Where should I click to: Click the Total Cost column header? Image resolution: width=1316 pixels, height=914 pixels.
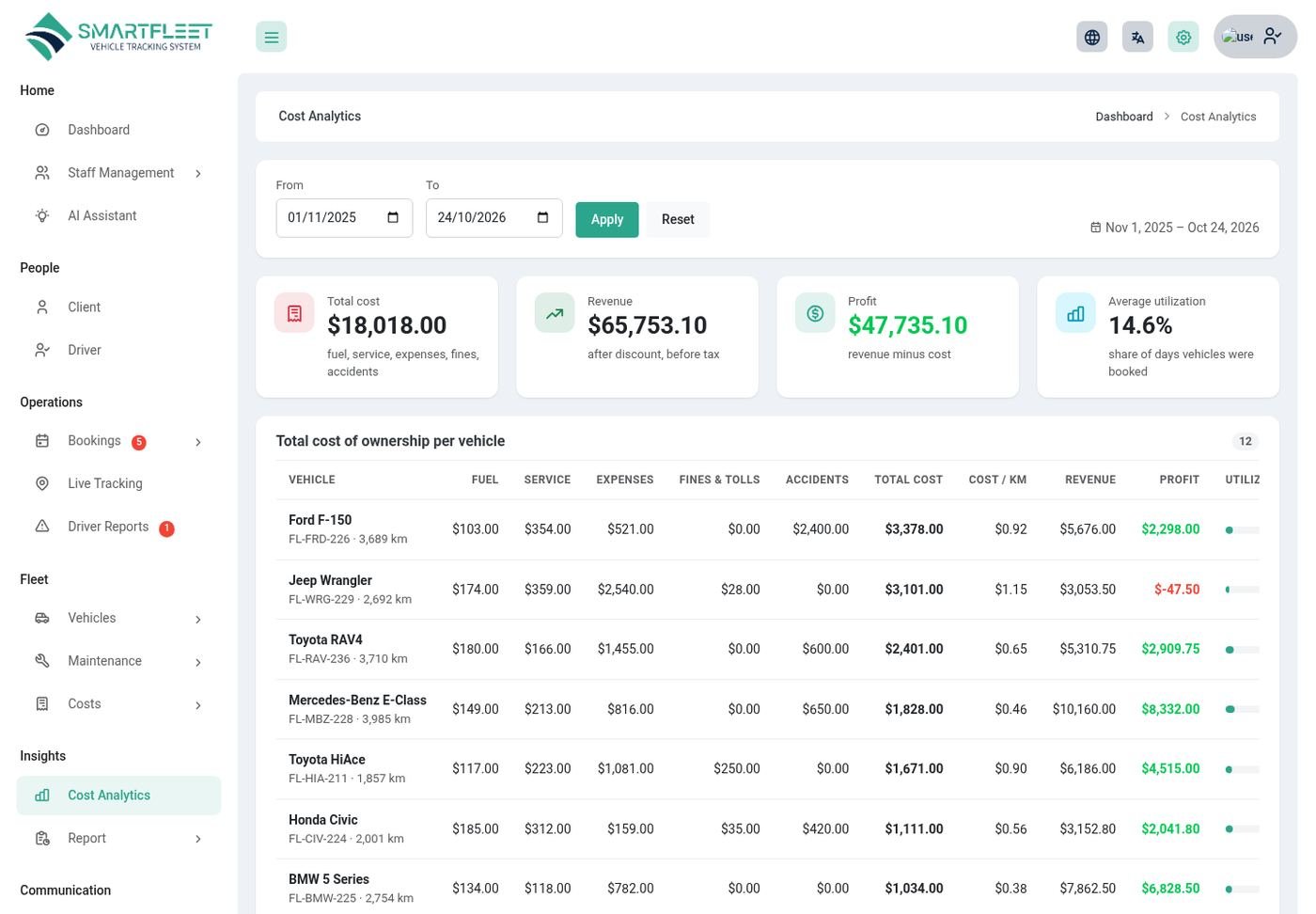pos(908,480)
